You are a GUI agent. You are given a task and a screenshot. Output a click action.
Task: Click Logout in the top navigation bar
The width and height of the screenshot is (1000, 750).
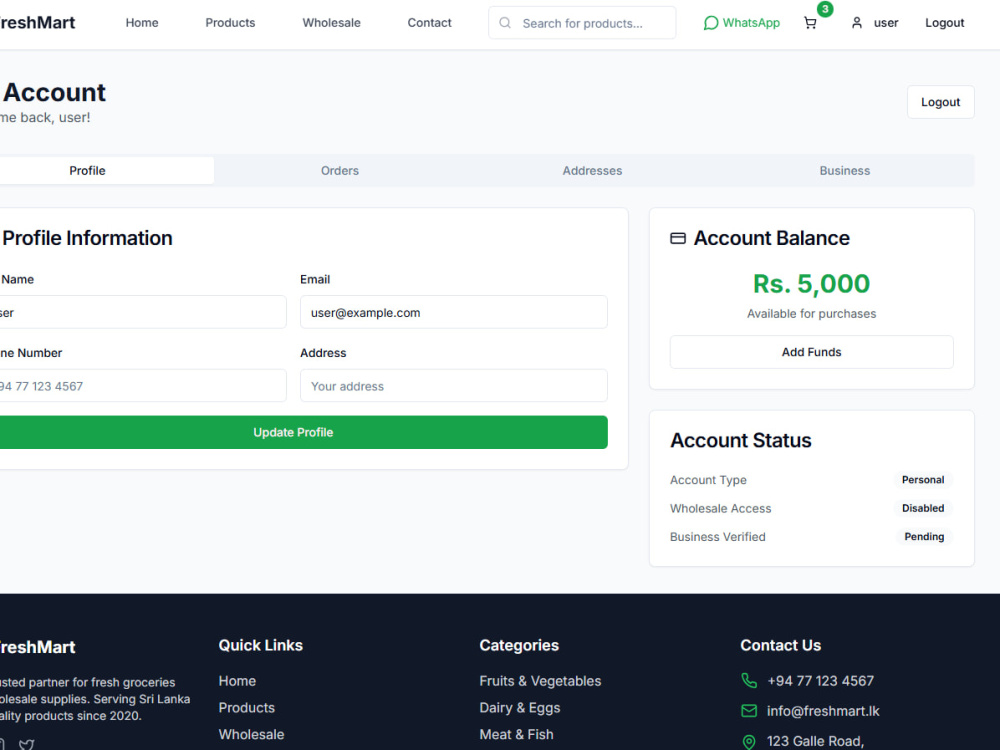point(945,23)
